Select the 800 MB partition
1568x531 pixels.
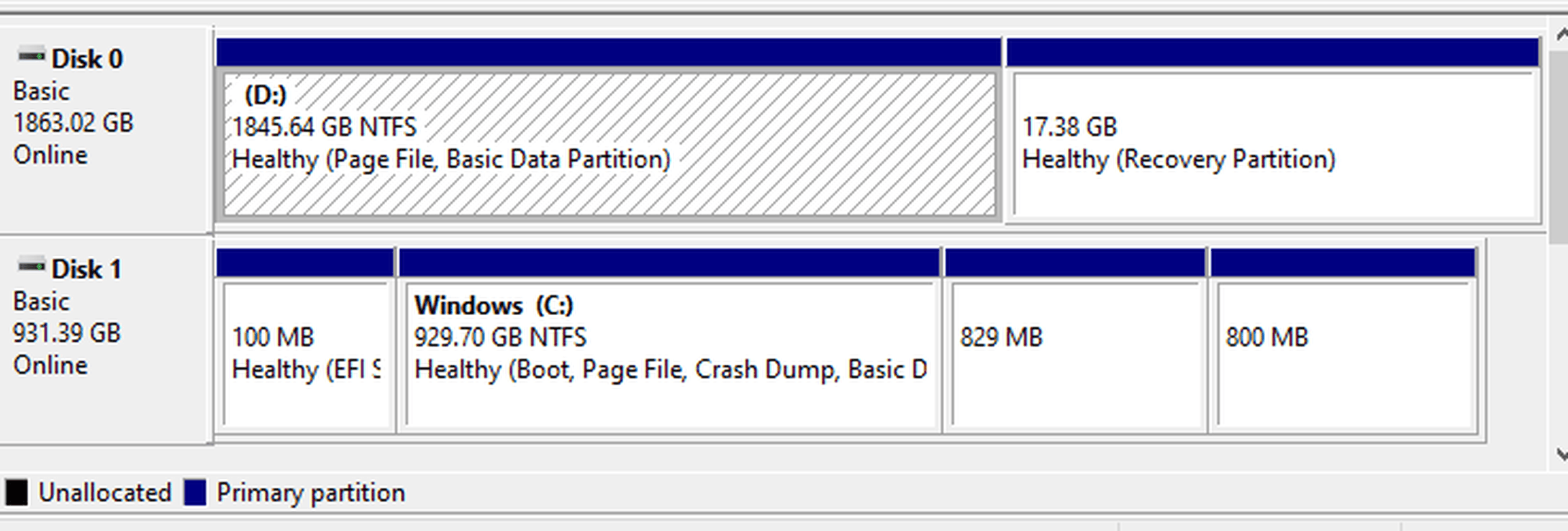(x=1343, y=340)
